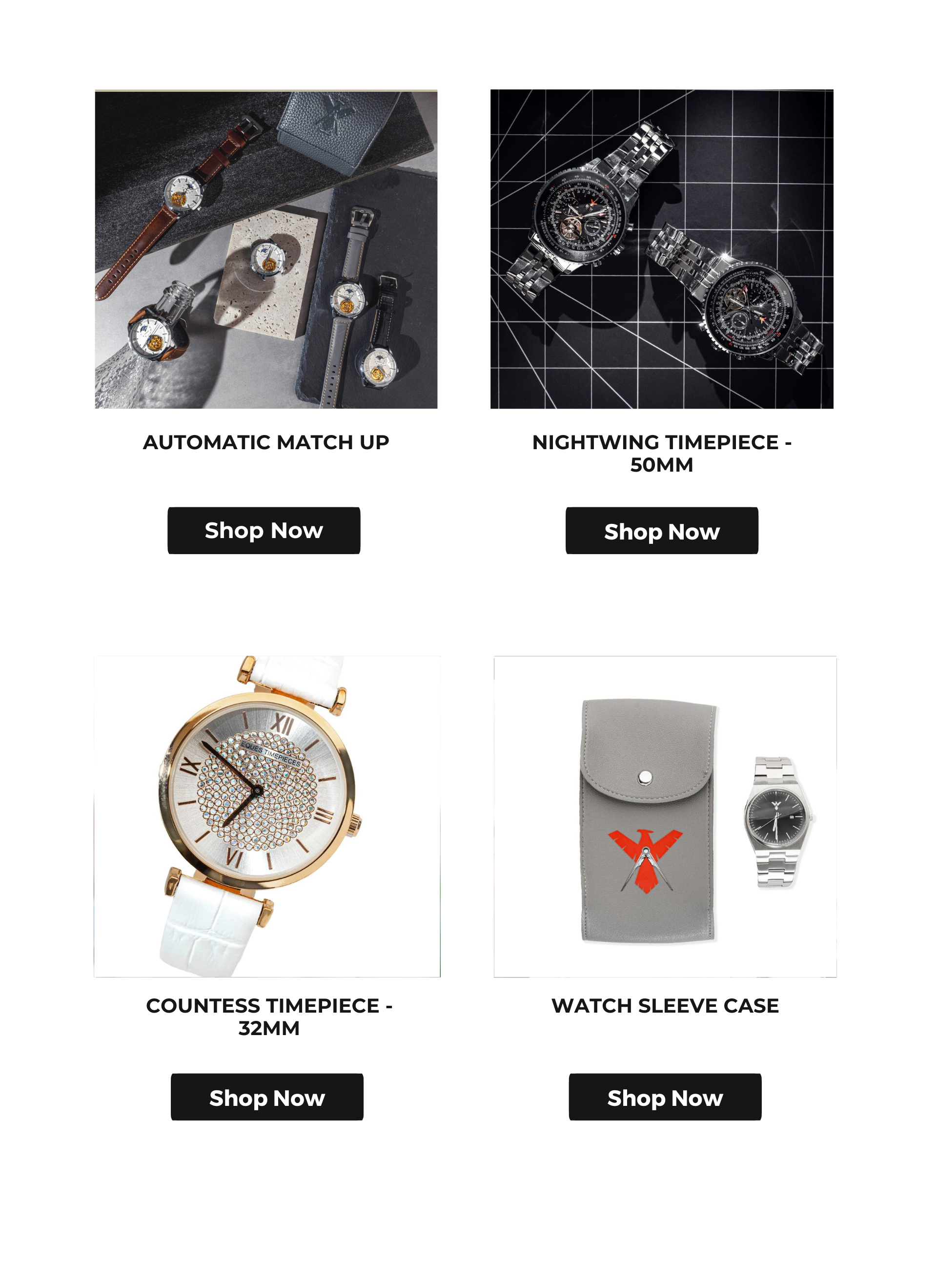Screen dimensions: 937x1288
Task: Open the Automatic Match Up title link
Action: 266,442
